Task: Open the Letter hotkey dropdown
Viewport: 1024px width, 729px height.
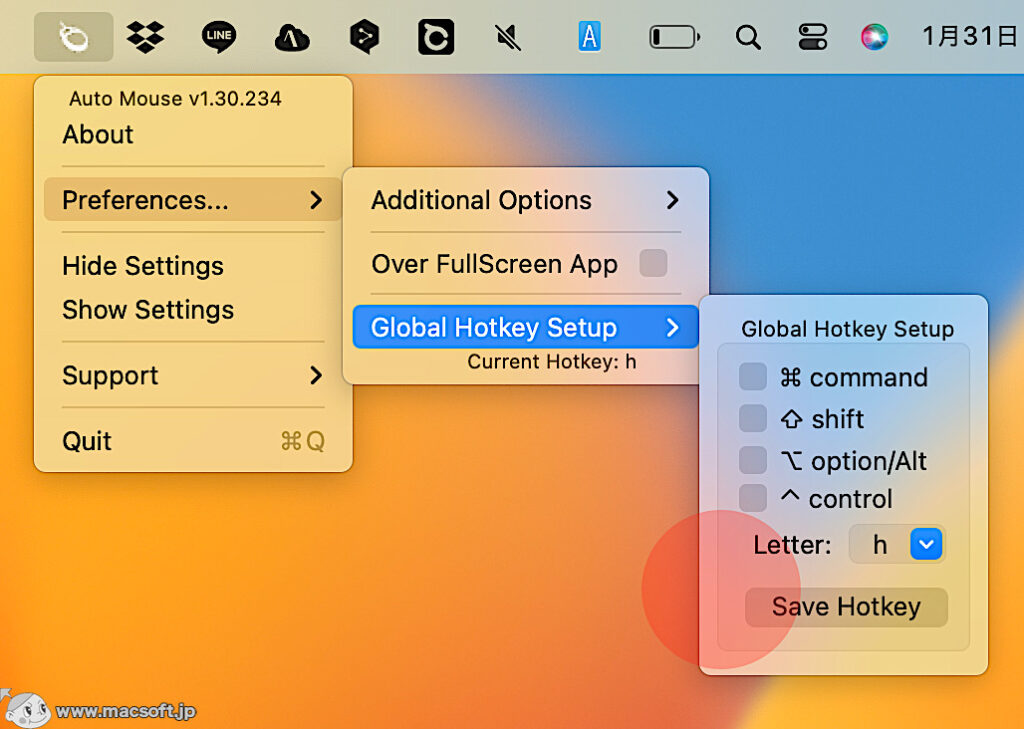Action: pos(926,544)
